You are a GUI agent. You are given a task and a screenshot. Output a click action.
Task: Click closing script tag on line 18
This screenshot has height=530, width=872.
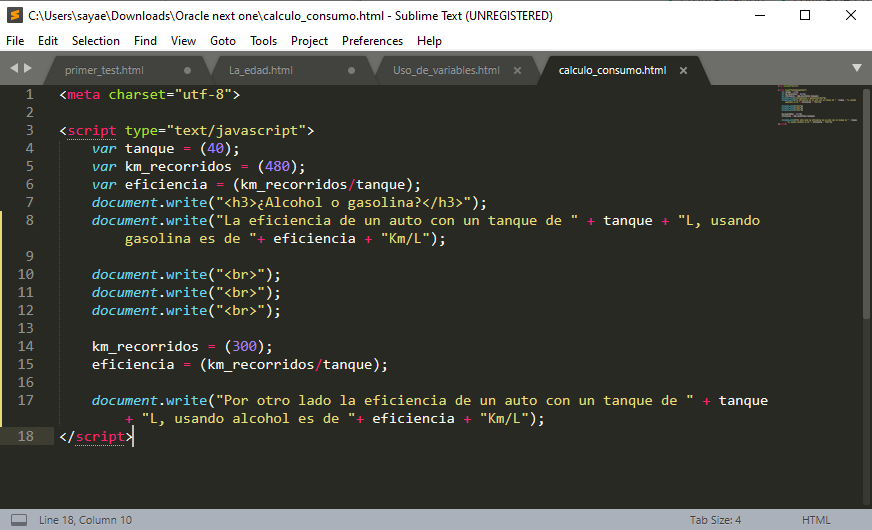(x=96, y=437)
